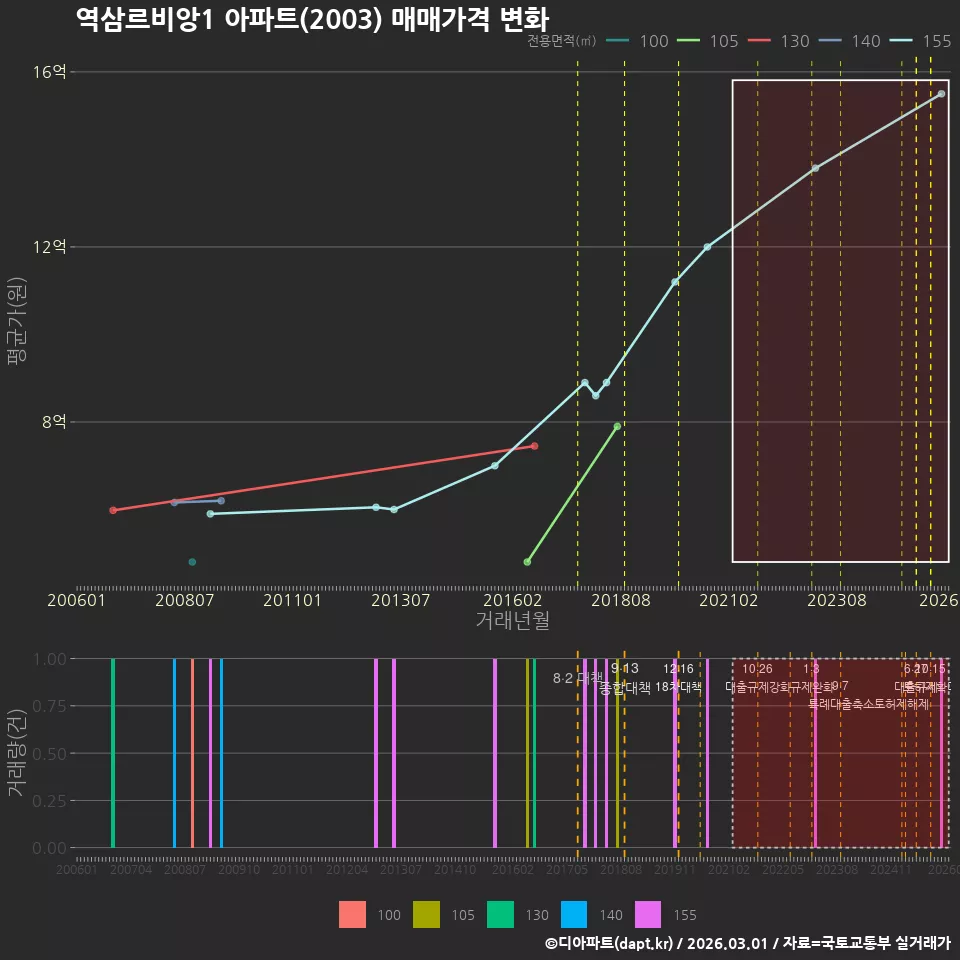Click the first green volume bar after 200601
Viewport: 960px width, 960px height.
pos(113,753)
